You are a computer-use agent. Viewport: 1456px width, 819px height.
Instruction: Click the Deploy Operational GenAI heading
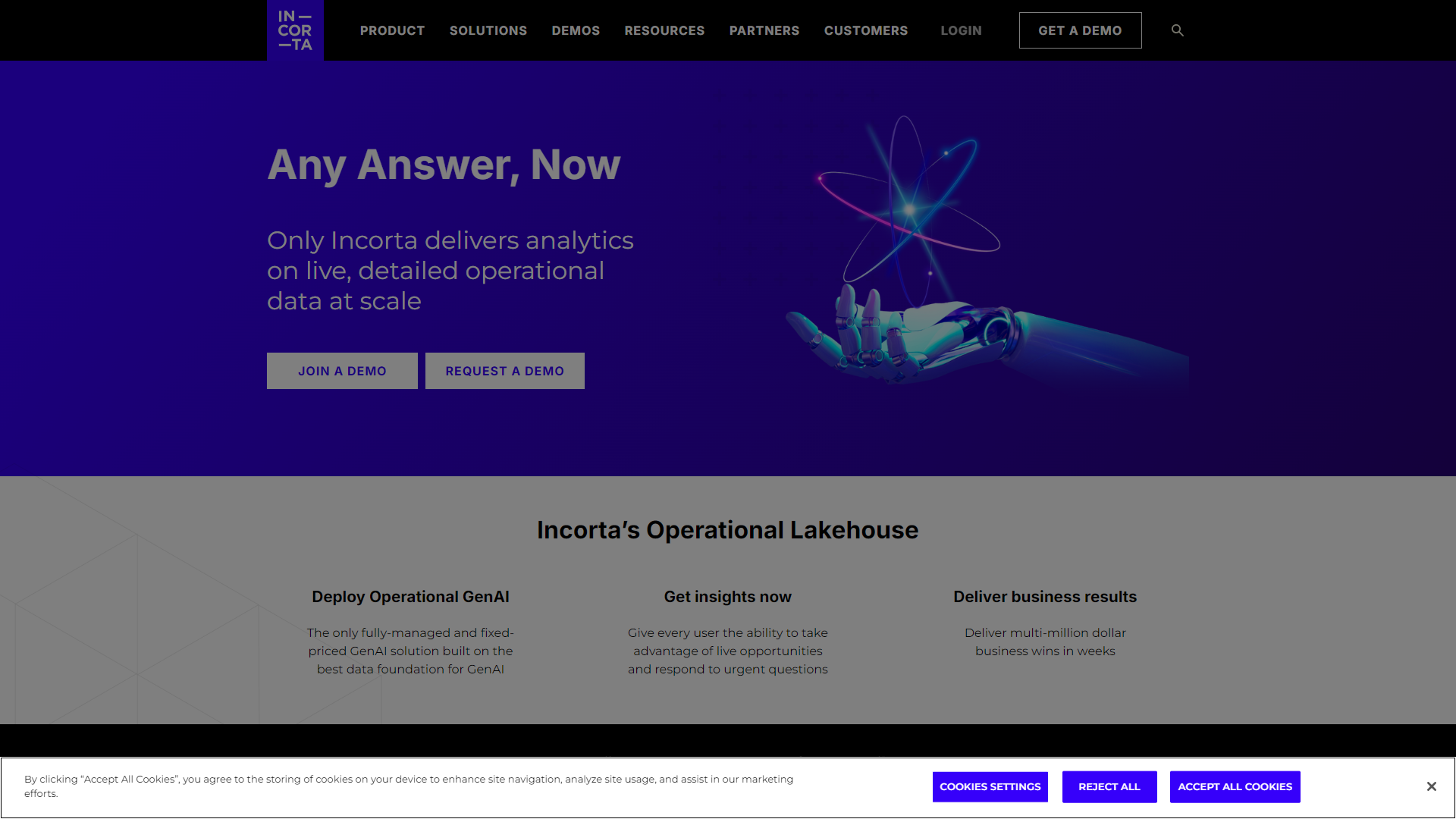click(410, 597)
